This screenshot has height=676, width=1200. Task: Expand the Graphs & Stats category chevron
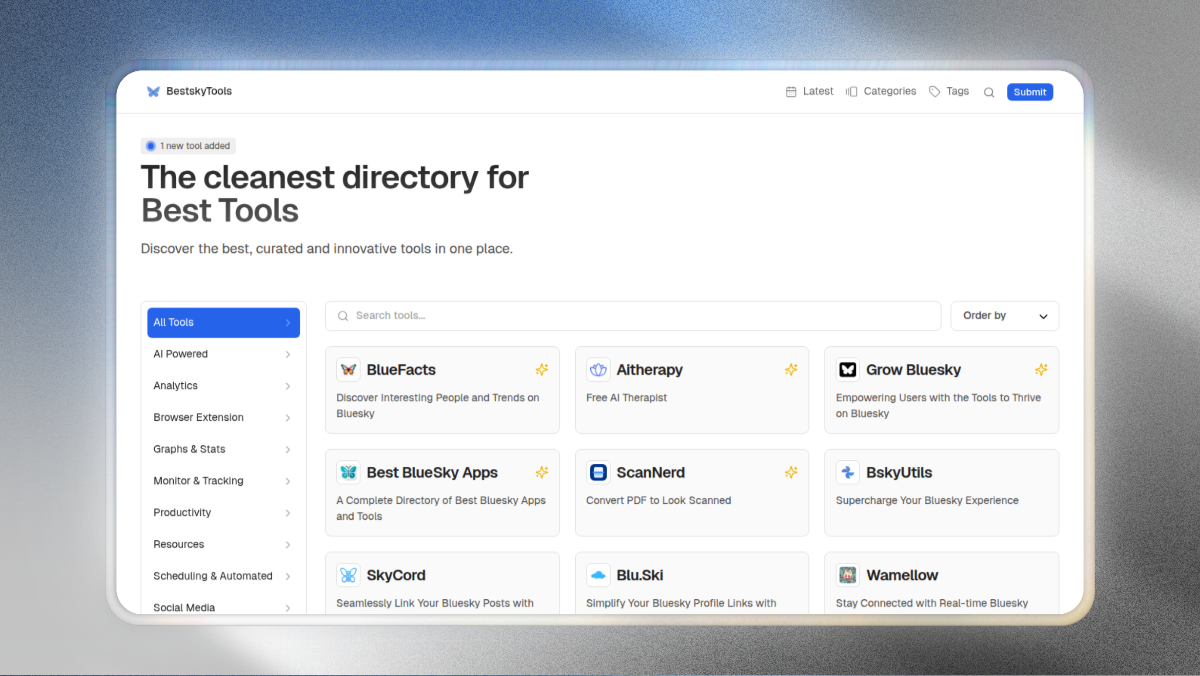[287, 450]
